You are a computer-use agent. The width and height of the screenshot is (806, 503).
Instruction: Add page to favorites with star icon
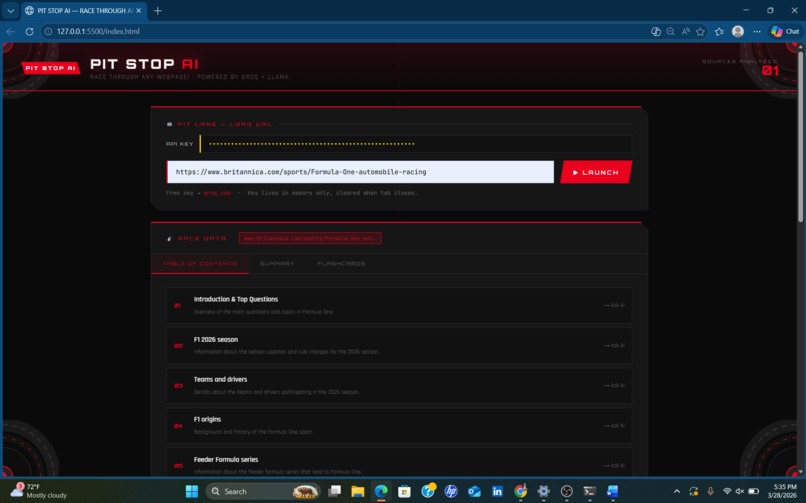coord(700,31)
